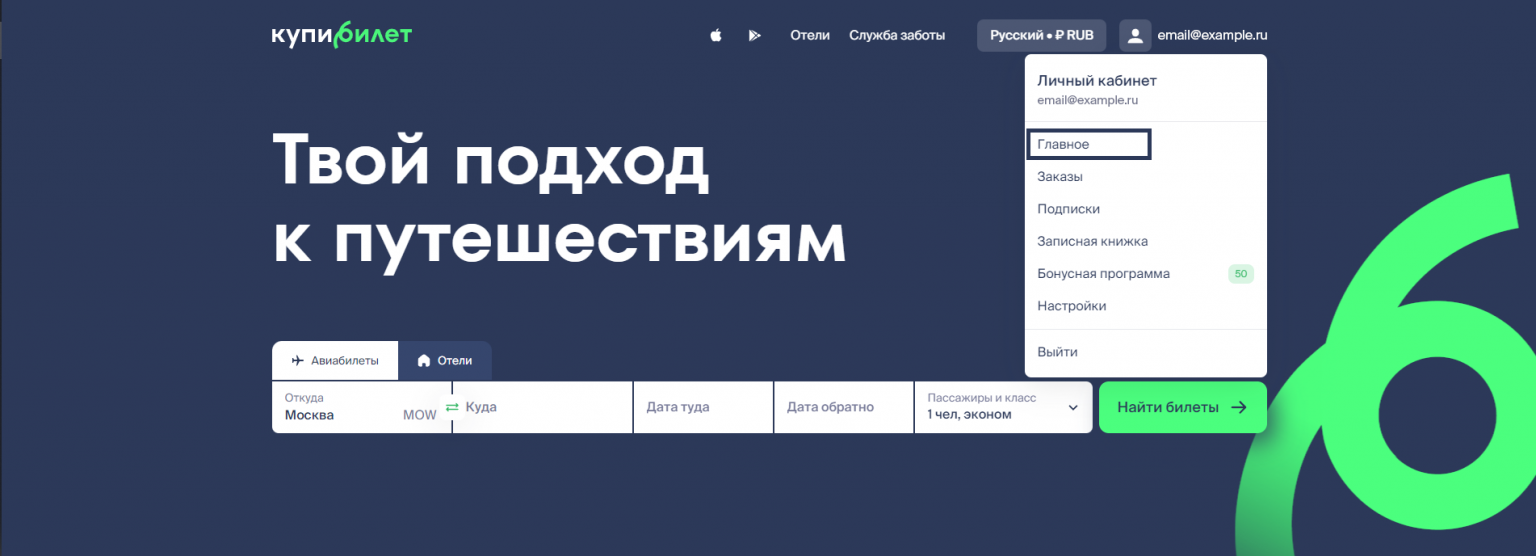Go to Подписки in the account menu
Screen dimensions: 1536x556
pyautogui.click(x=1068, y=209)
